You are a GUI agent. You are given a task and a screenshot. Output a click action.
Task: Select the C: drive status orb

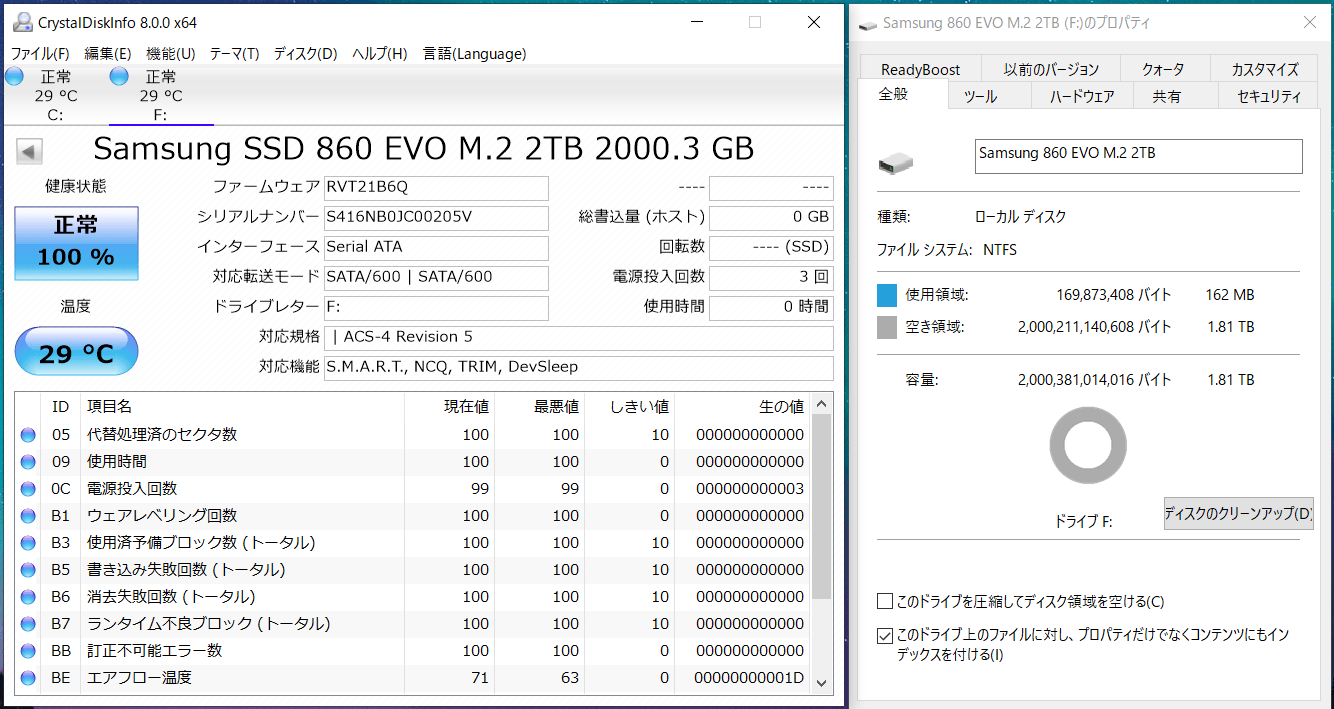coord(14,76)
